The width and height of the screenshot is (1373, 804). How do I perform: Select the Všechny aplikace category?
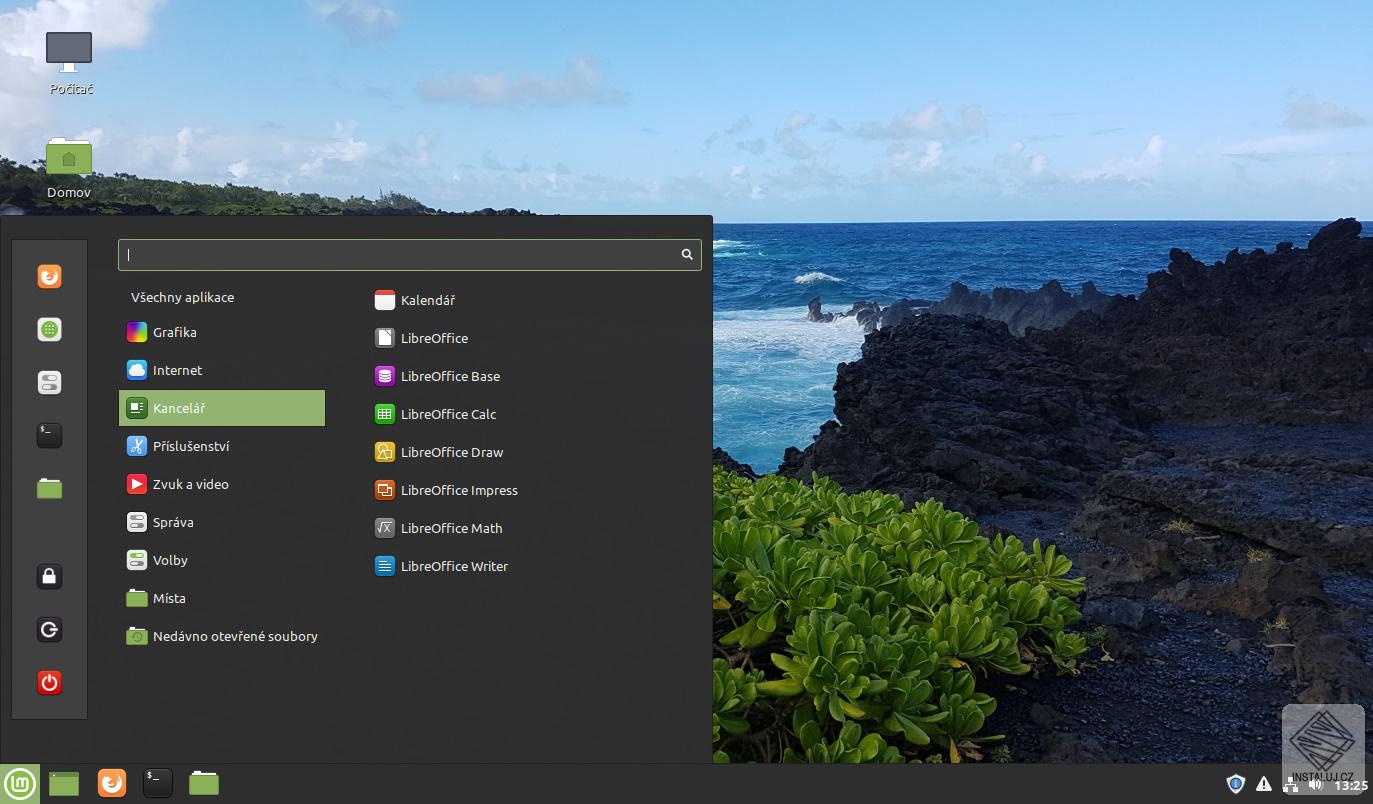183,297
